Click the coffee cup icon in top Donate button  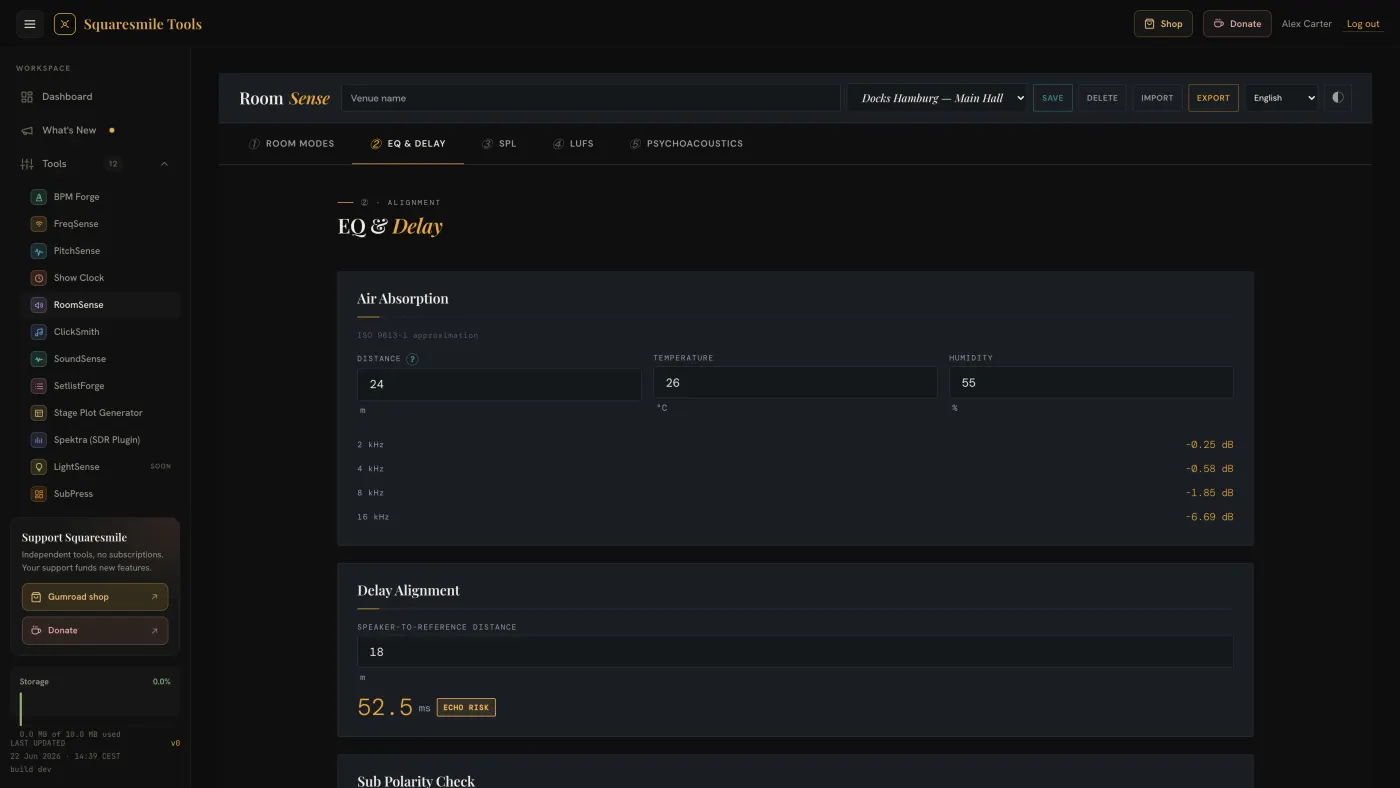pos(1219,24)
